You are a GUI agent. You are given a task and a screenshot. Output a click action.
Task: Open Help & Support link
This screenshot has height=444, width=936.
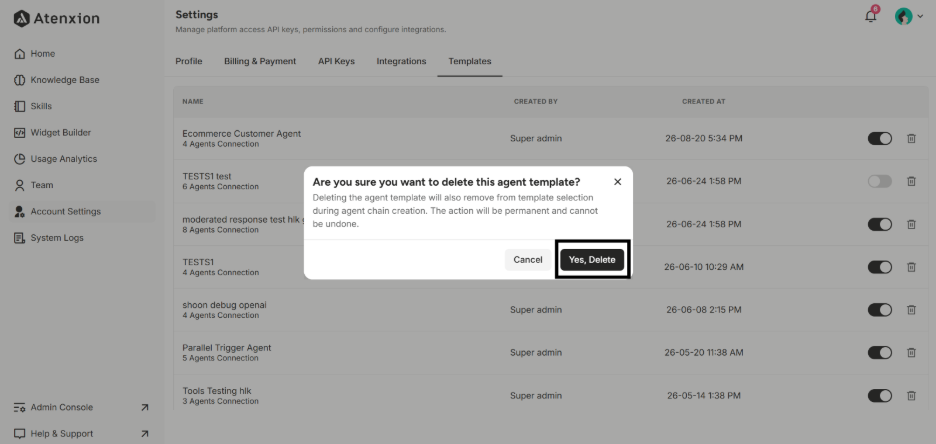coord(81,434)
